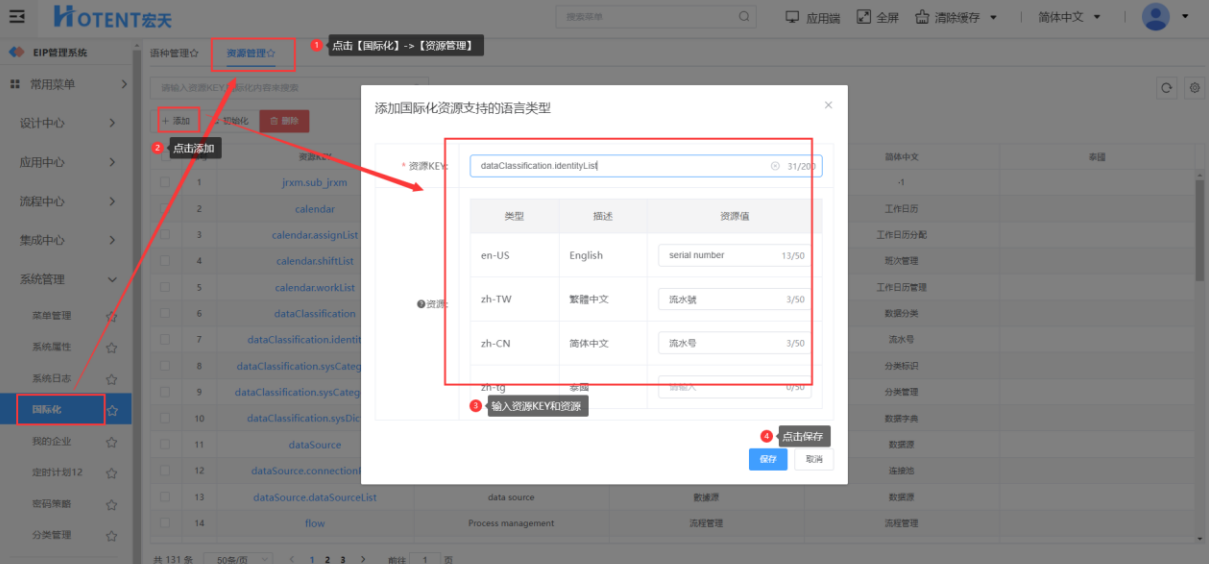Open the 简体中文 language dropdown
The image size is (1209, 564).
(1068, 17)
